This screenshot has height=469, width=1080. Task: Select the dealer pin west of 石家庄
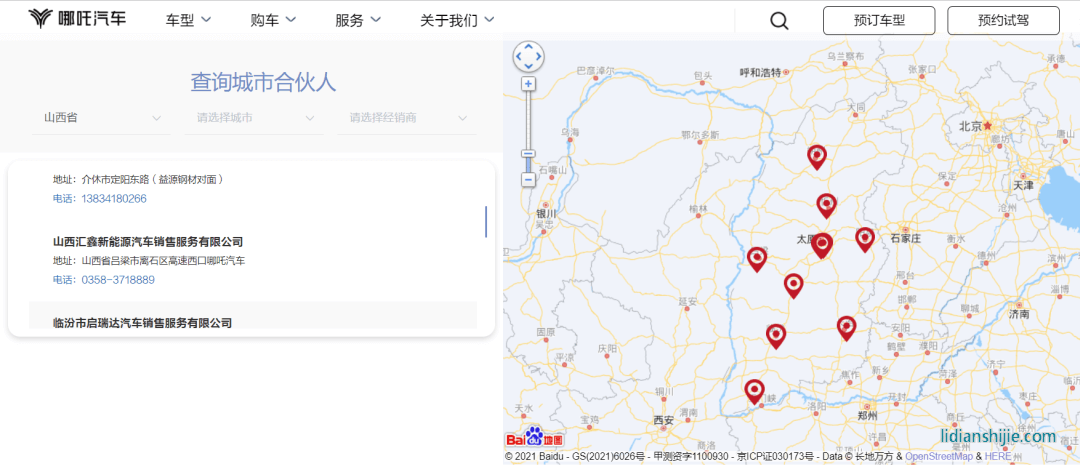[864, 239]
